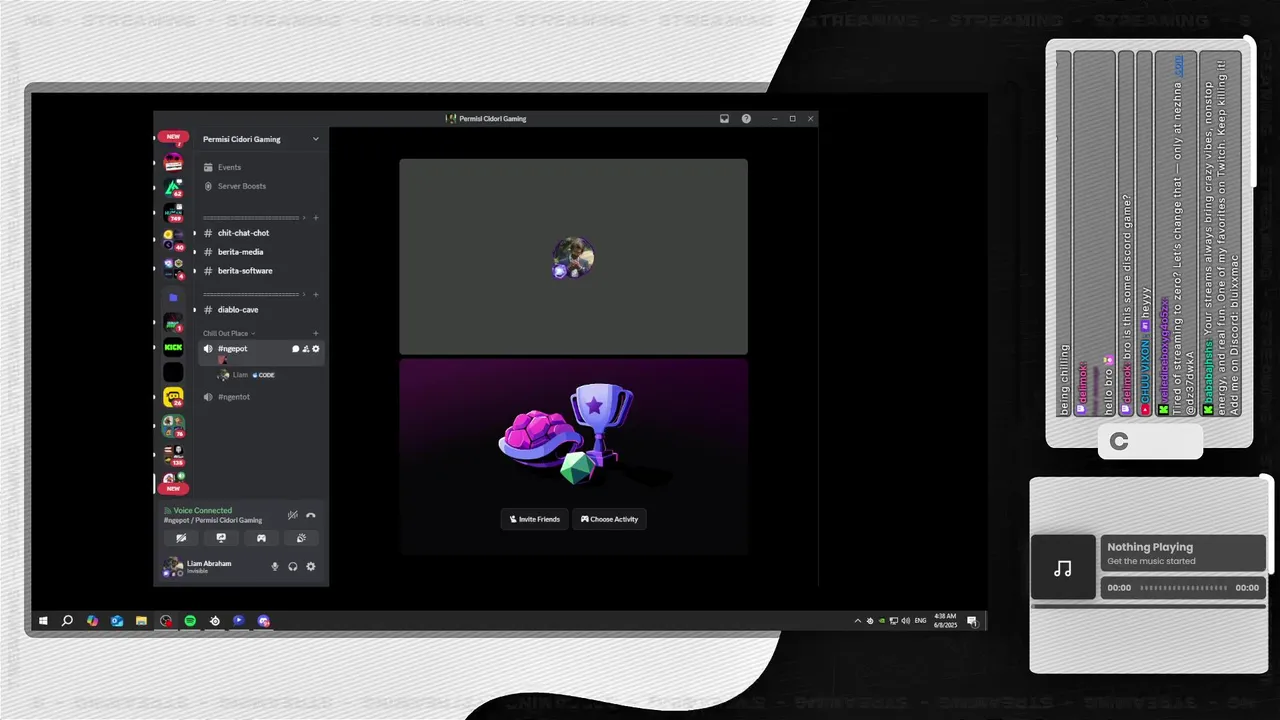The width and height of the screenshot is (1280, 720).
Task: Click Nothing Playing title in music widget
Action: [x=1150, y=547]
